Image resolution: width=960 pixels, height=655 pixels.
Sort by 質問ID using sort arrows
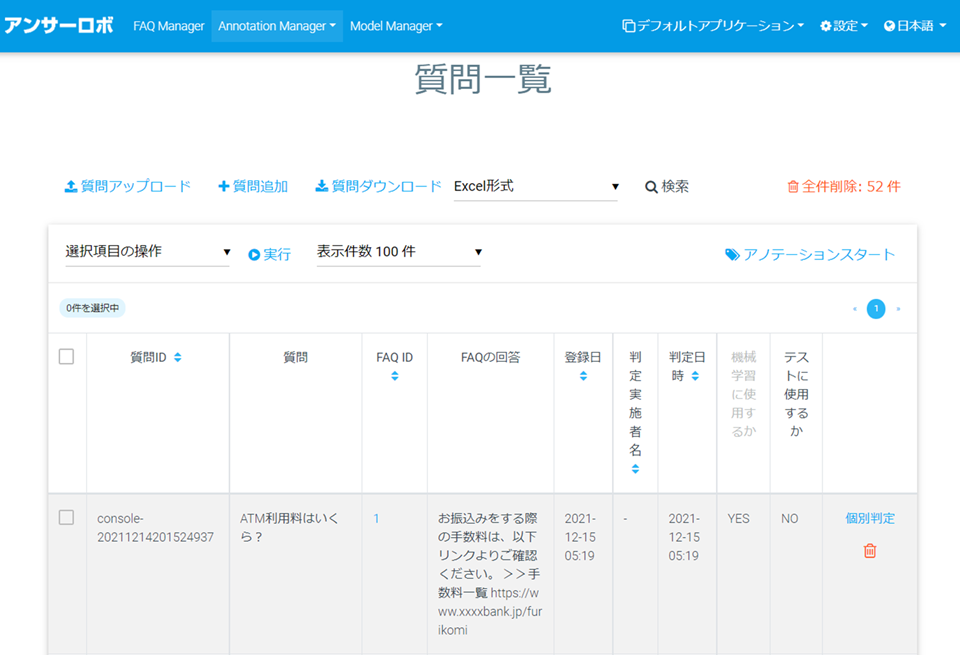coord(178,357)
